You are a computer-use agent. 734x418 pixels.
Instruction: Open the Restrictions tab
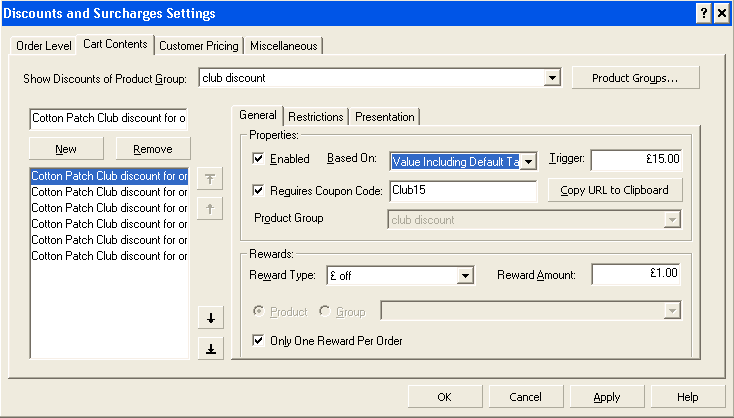pyautogui.click(x=316, y=117)
